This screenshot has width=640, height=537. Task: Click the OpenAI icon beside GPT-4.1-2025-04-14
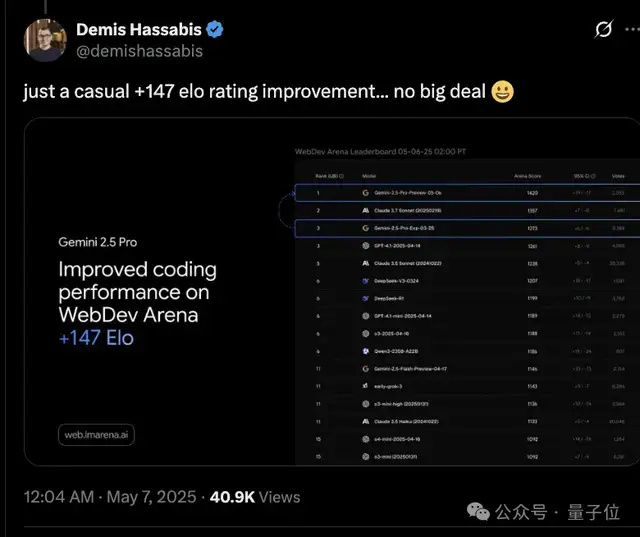366,246
